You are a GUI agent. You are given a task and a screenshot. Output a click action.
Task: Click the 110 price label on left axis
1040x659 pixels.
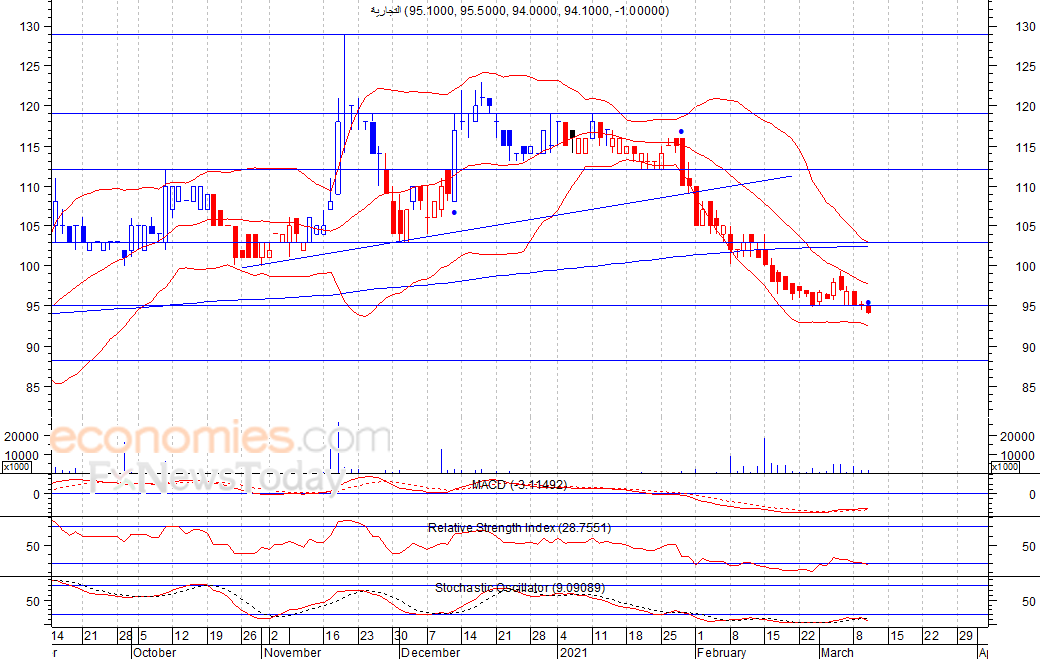point(30,188)
